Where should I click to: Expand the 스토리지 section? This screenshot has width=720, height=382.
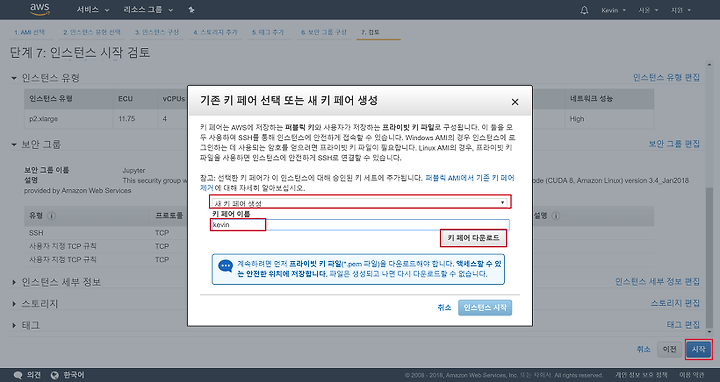click(14, 304)
